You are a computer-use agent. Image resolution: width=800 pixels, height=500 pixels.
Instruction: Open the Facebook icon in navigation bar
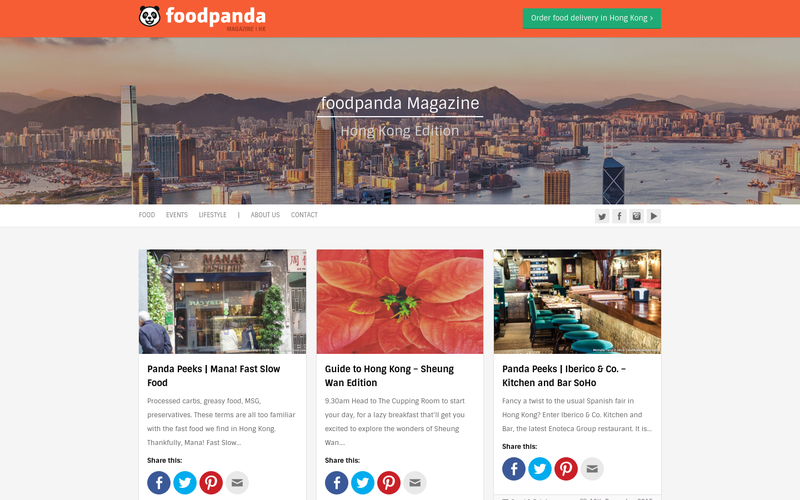619,216
